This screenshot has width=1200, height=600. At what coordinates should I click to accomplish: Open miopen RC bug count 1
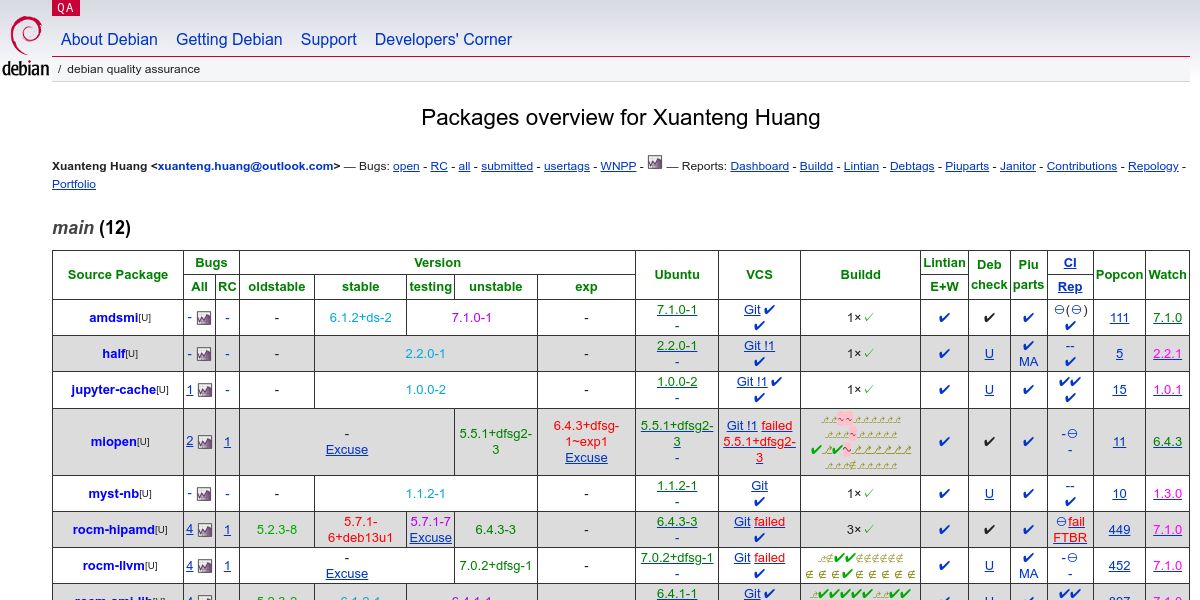[x=227, y=442]
